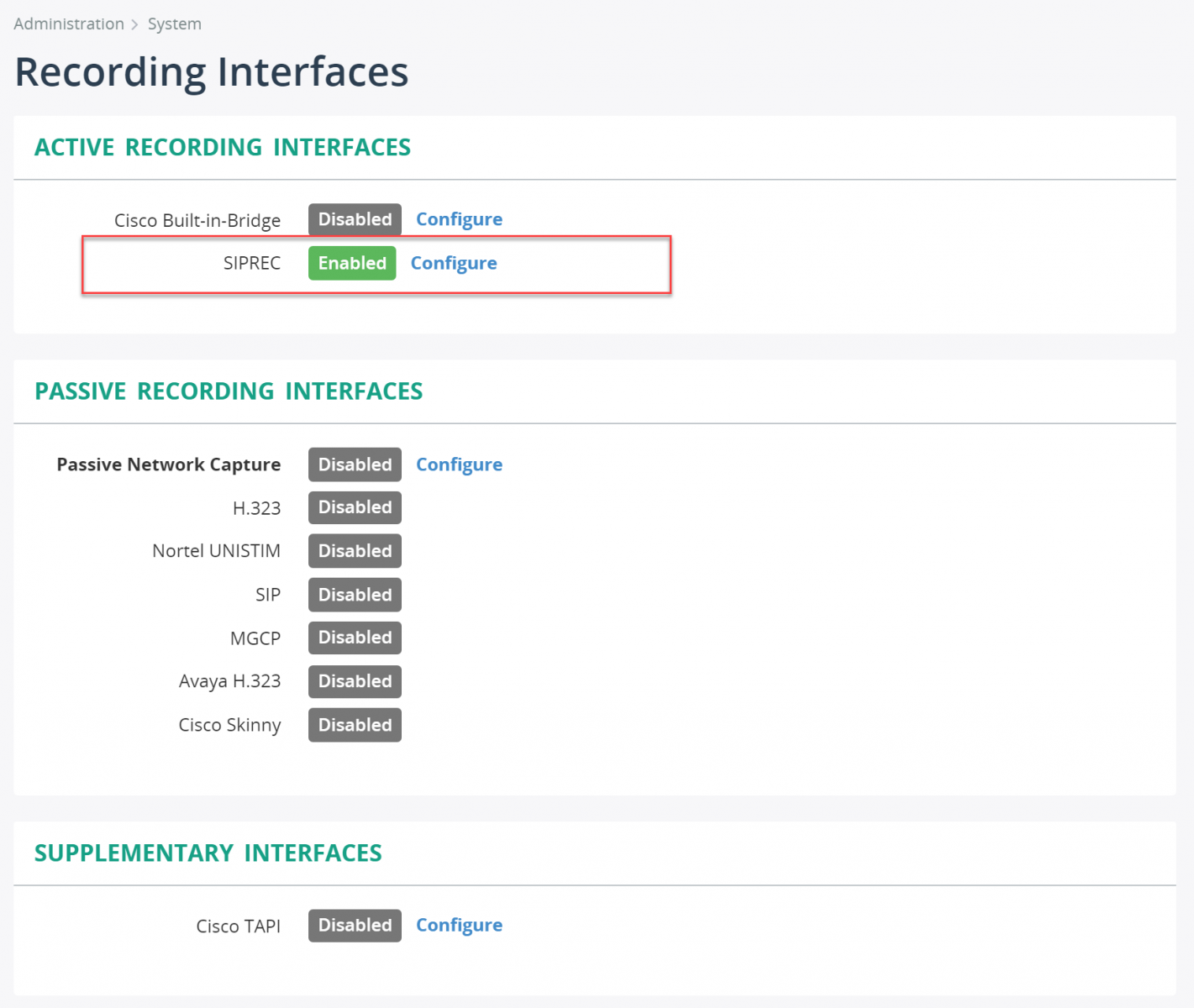The width and height of the screenshot is (1194, 1008).
Task: Select the Cisco TAPI label
Action: tap(239, 926)
